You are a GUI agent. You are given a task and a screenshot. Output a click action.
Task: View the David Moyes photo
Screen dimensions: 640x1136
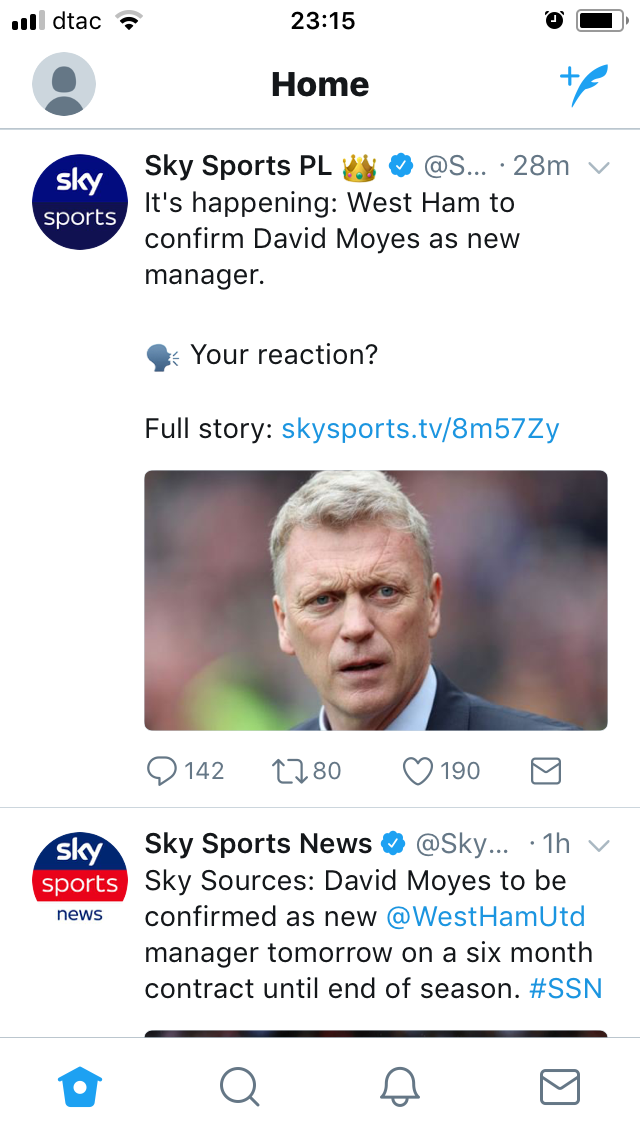[x=376, y=600]
